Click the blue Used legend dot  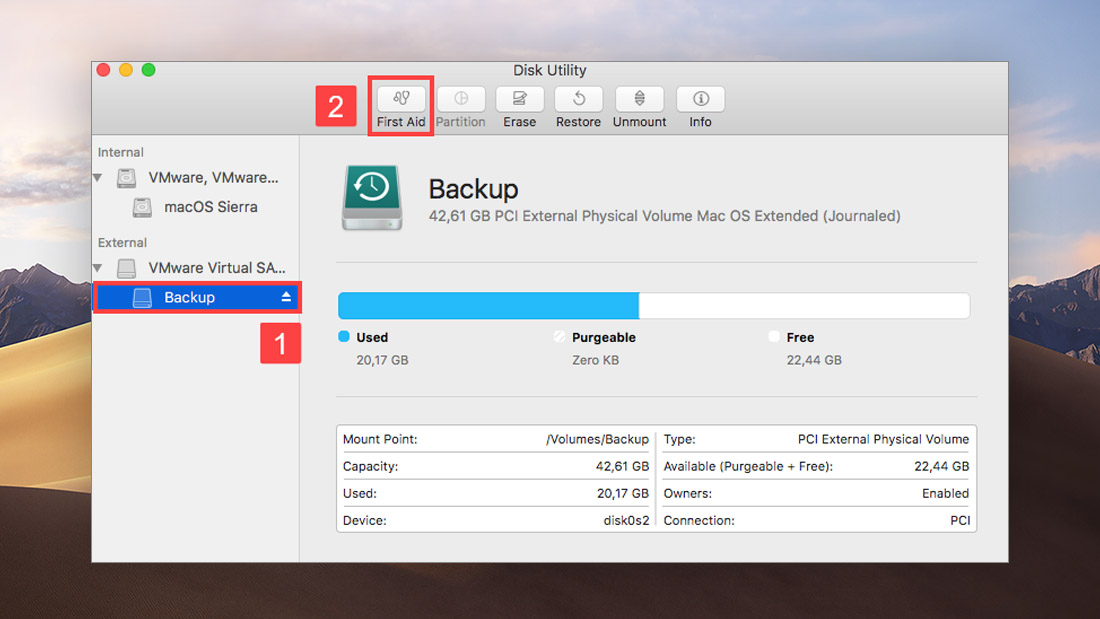(x=344, y=336)
